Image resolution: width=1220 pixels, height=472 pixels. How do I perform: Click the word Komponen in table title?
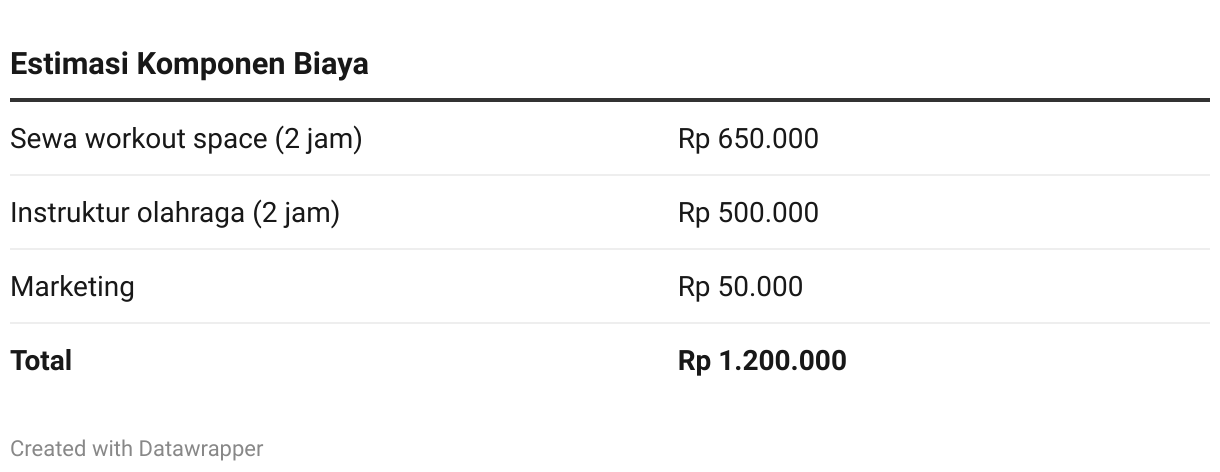tap(211, 65)
